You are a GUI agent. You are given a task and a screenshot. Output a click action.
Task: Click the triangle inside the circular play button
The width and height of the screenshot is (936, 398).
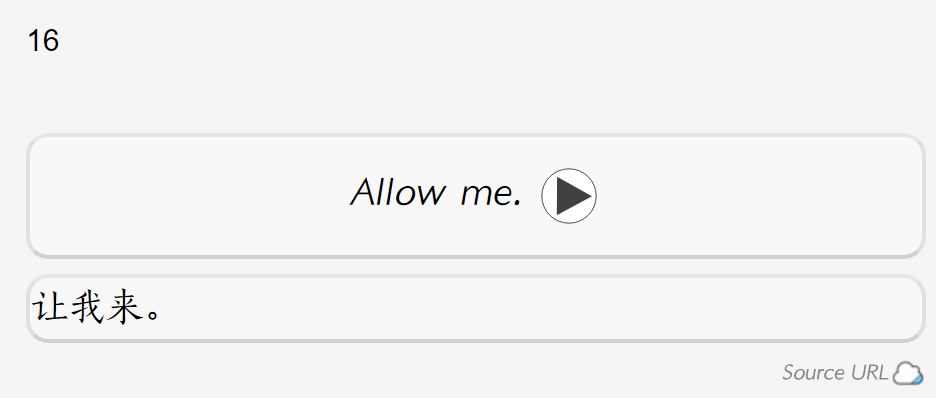(x=572, y=196)
